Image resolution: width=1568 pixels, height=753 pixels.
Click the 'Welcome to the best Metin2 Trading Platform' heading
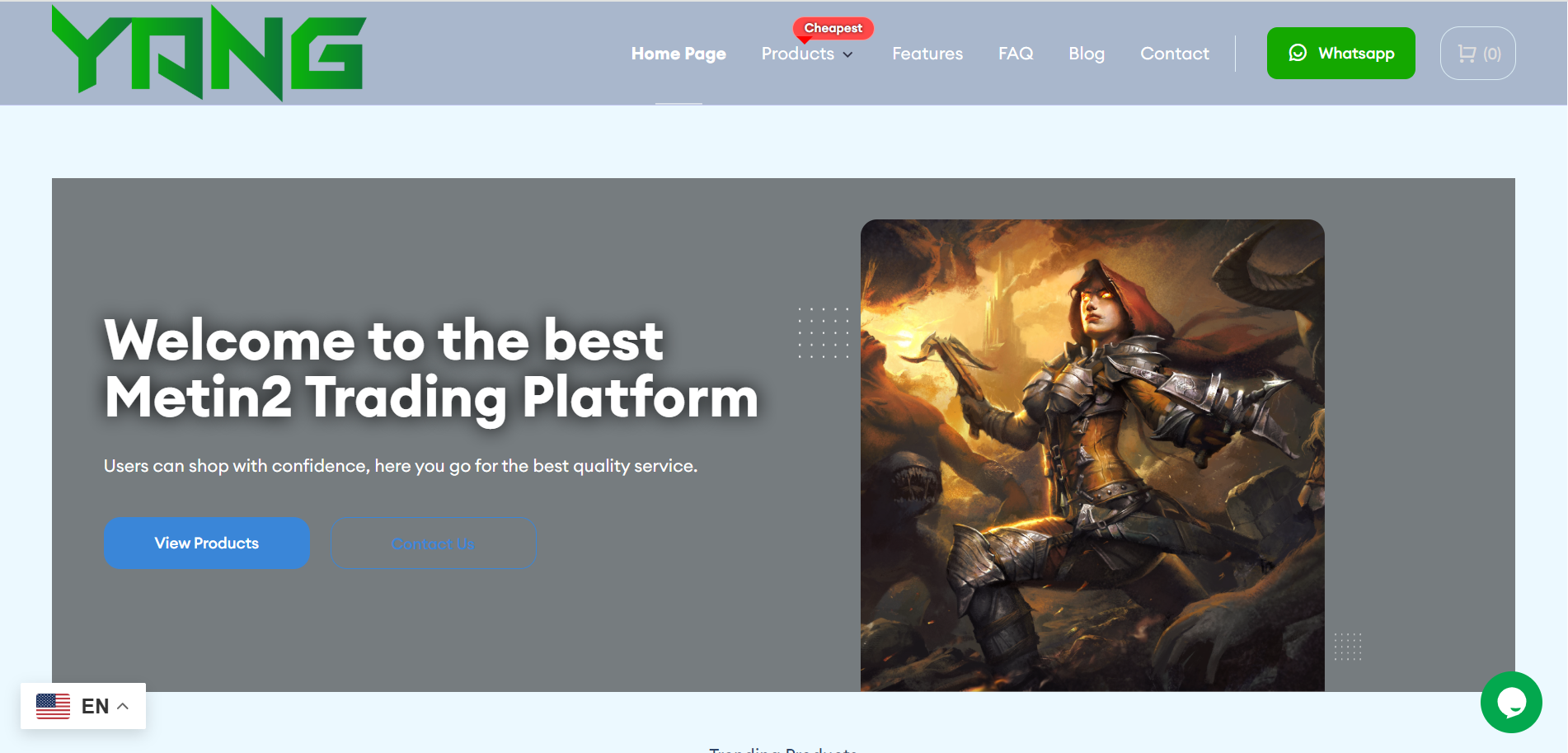(431, 369)
